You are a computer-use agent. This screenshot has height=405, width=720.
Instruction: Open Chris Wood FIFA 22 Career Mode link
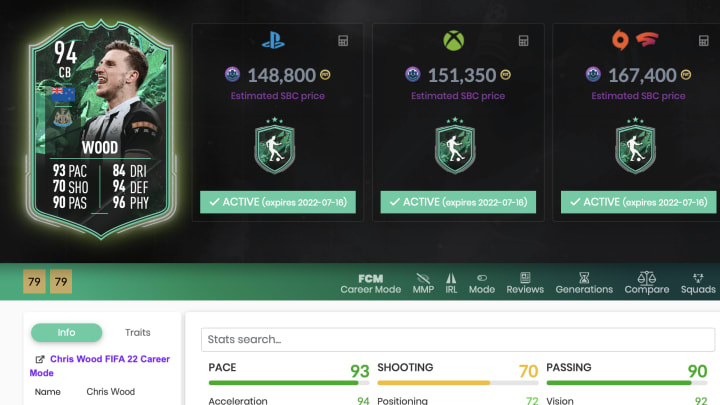[100, 366]
